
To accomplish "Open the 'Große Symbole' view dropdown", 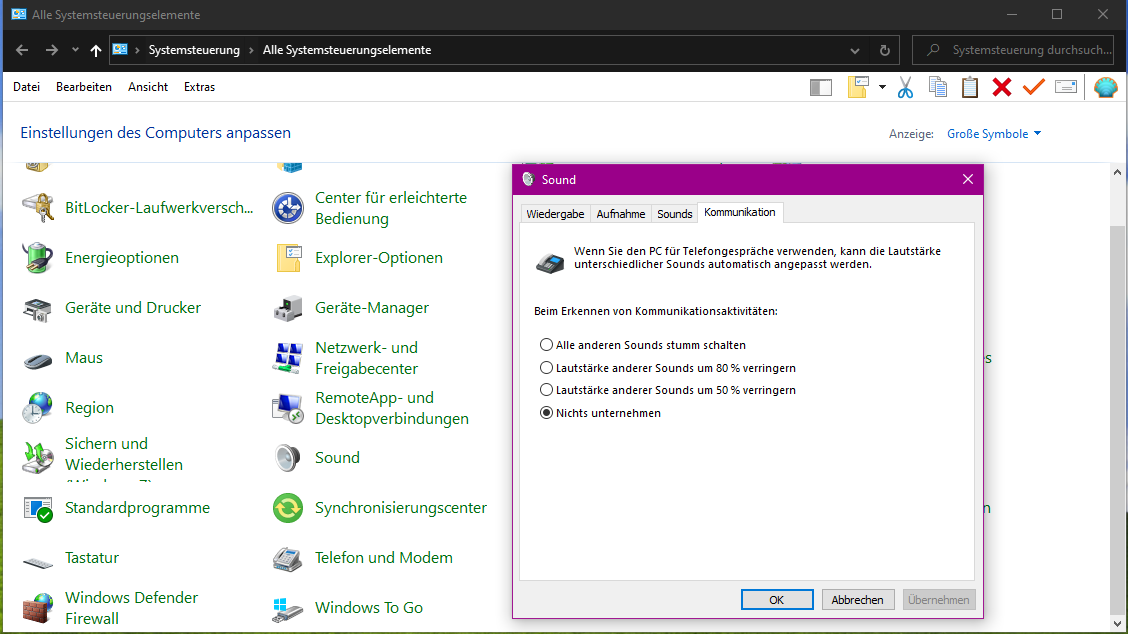I will pos(993,134).
